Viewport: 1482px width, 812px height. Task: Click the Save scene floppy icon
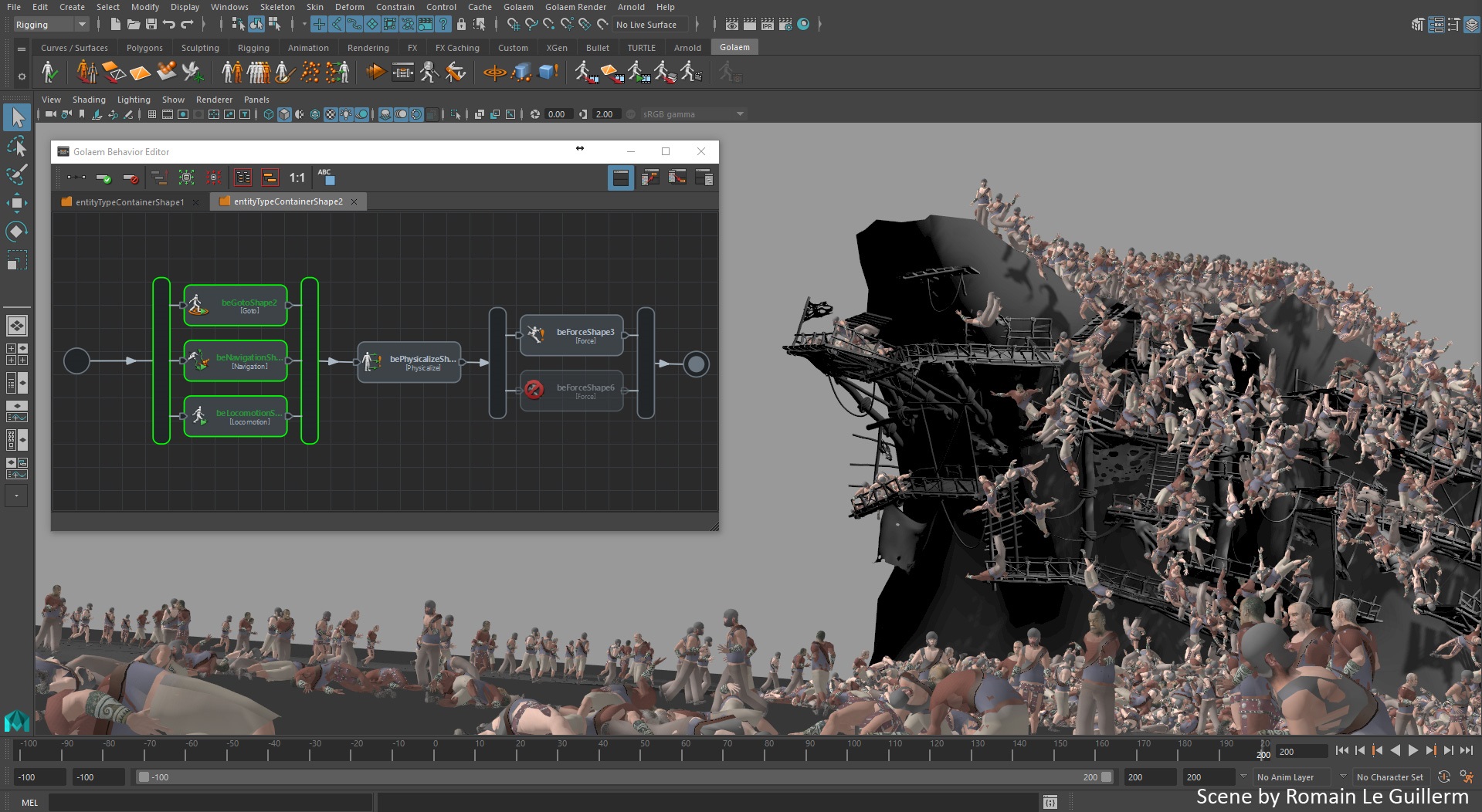[x=151, y=25]
